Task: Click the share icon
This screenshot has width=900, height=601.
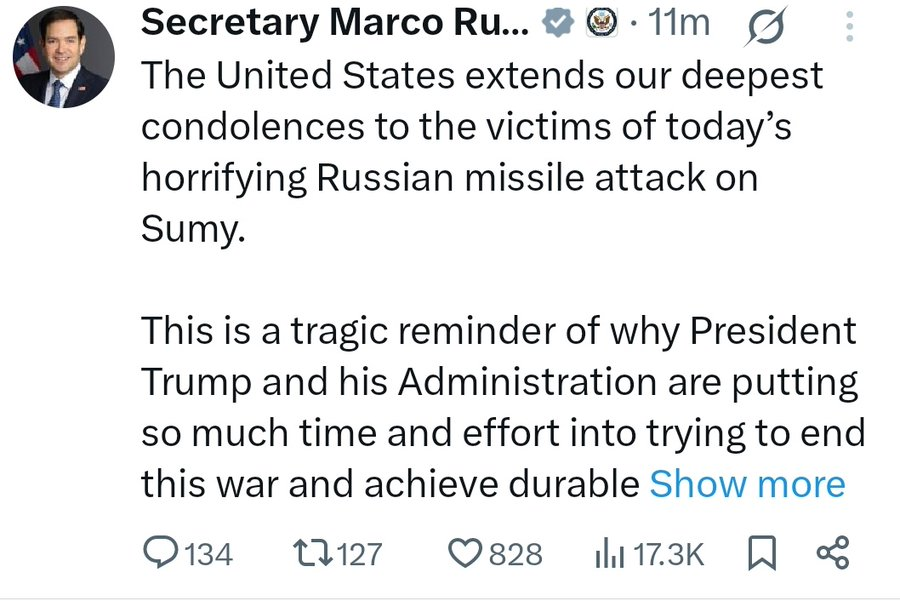Action: (832, 553)
